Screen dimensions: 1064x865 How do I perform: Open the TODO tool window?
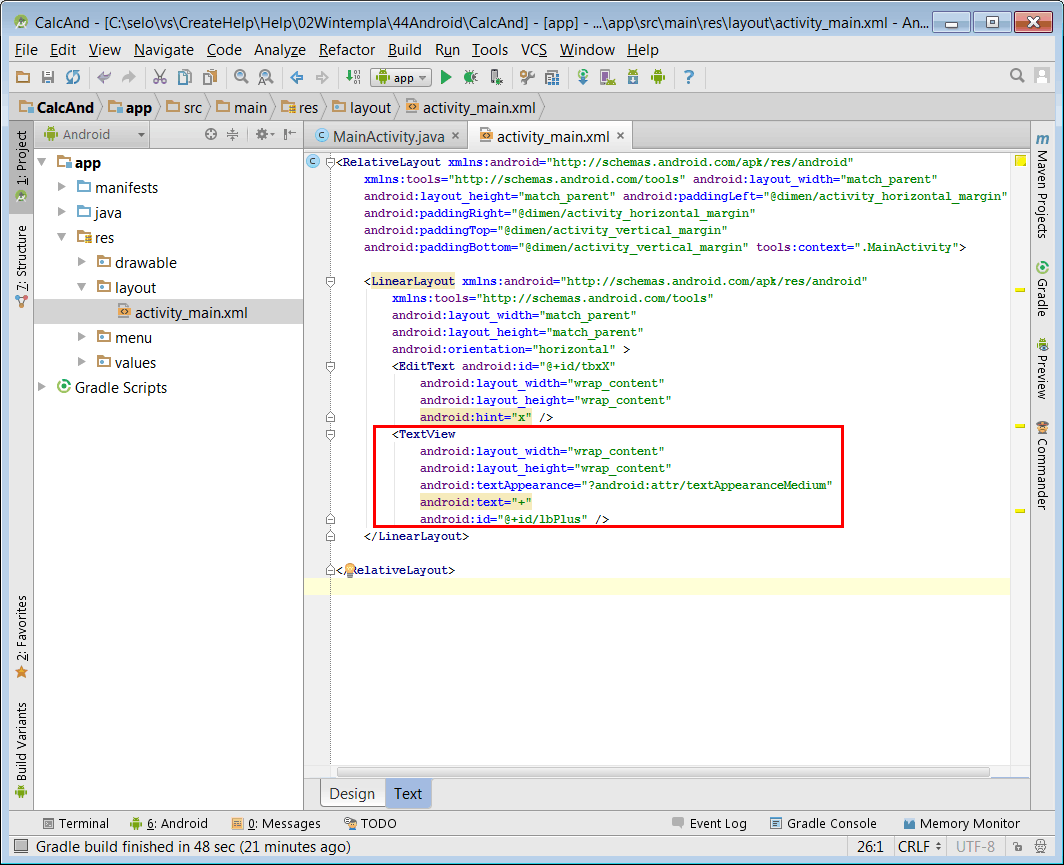tap(370, 823)
